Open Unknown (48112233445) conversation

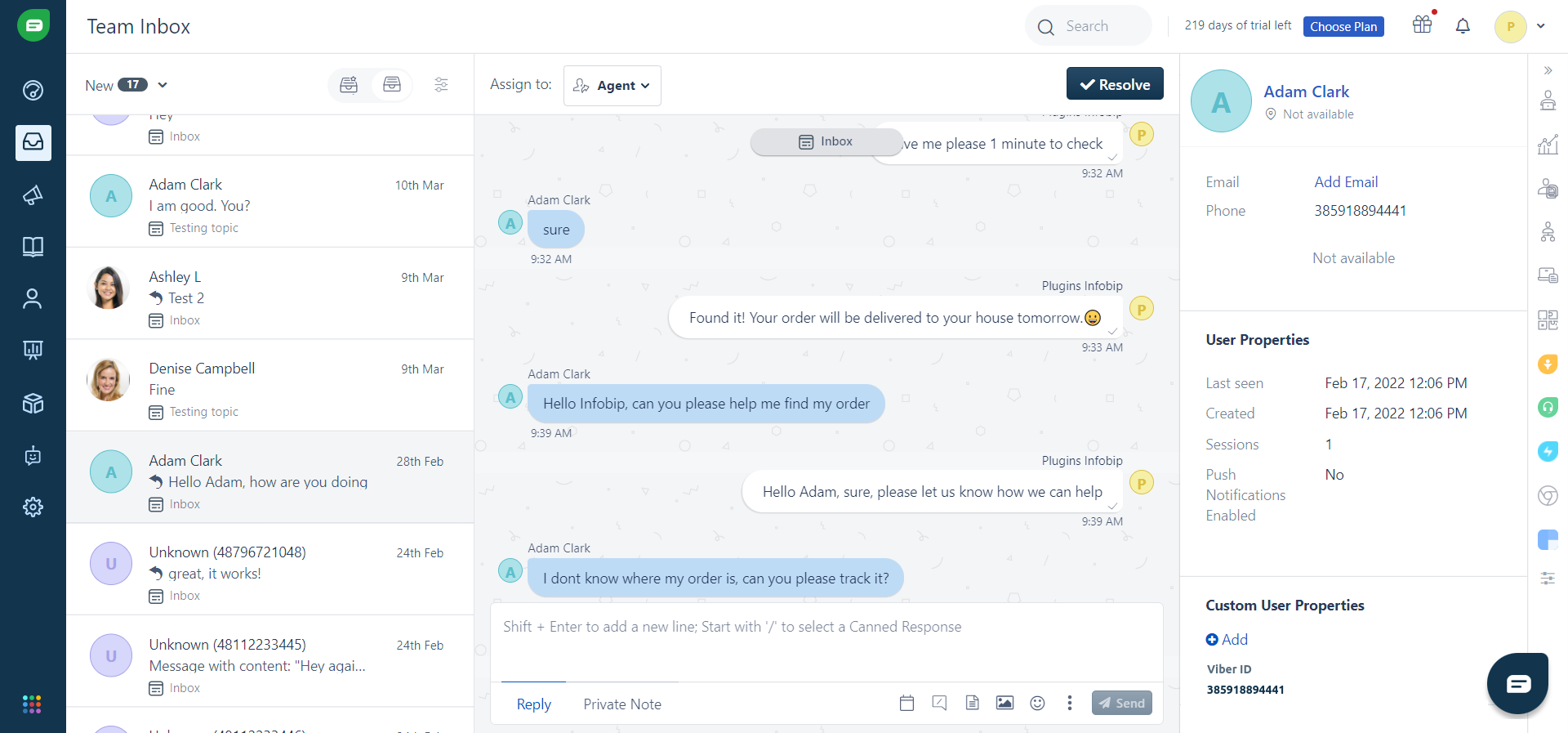coord(270,661)
